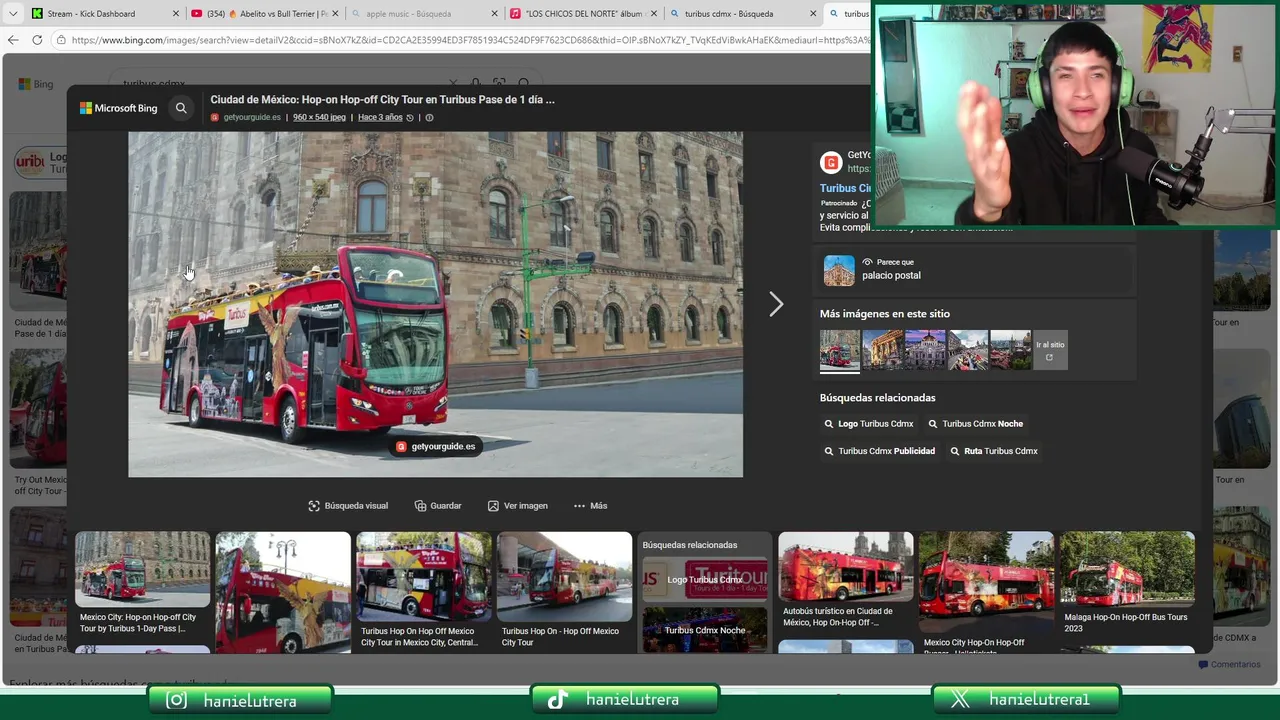Search related Logo Turibus Cdmx
Screen dimensions: 1280x720
point(869,424)
